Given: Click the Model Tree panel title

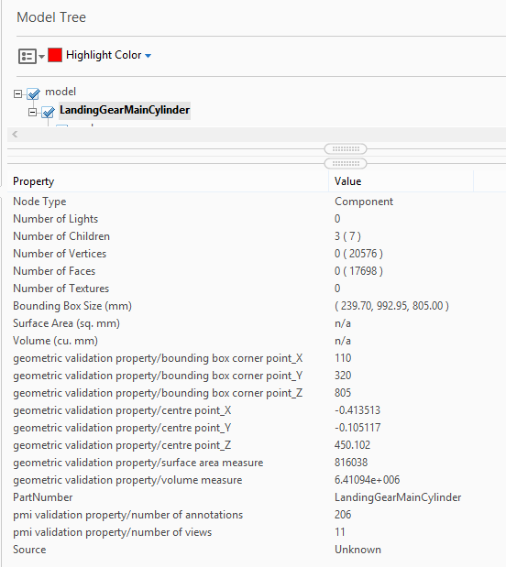Looking at the screenshot, I should 51,17.
